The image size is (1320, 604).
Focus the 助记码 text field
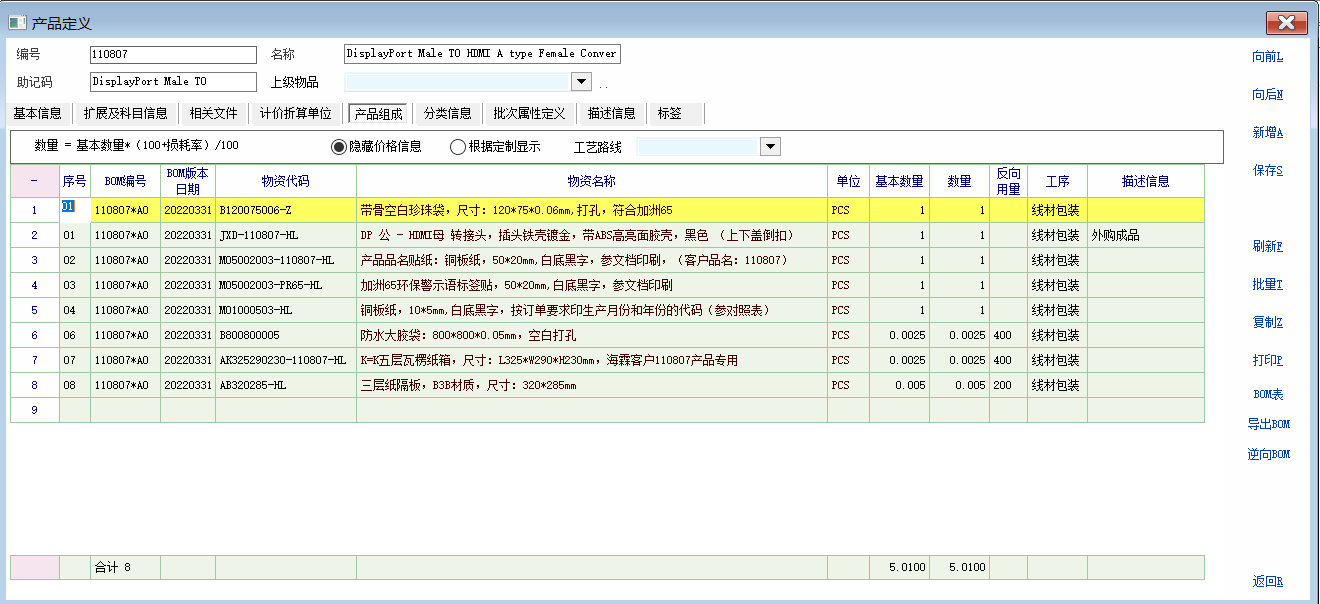[173, 81]
